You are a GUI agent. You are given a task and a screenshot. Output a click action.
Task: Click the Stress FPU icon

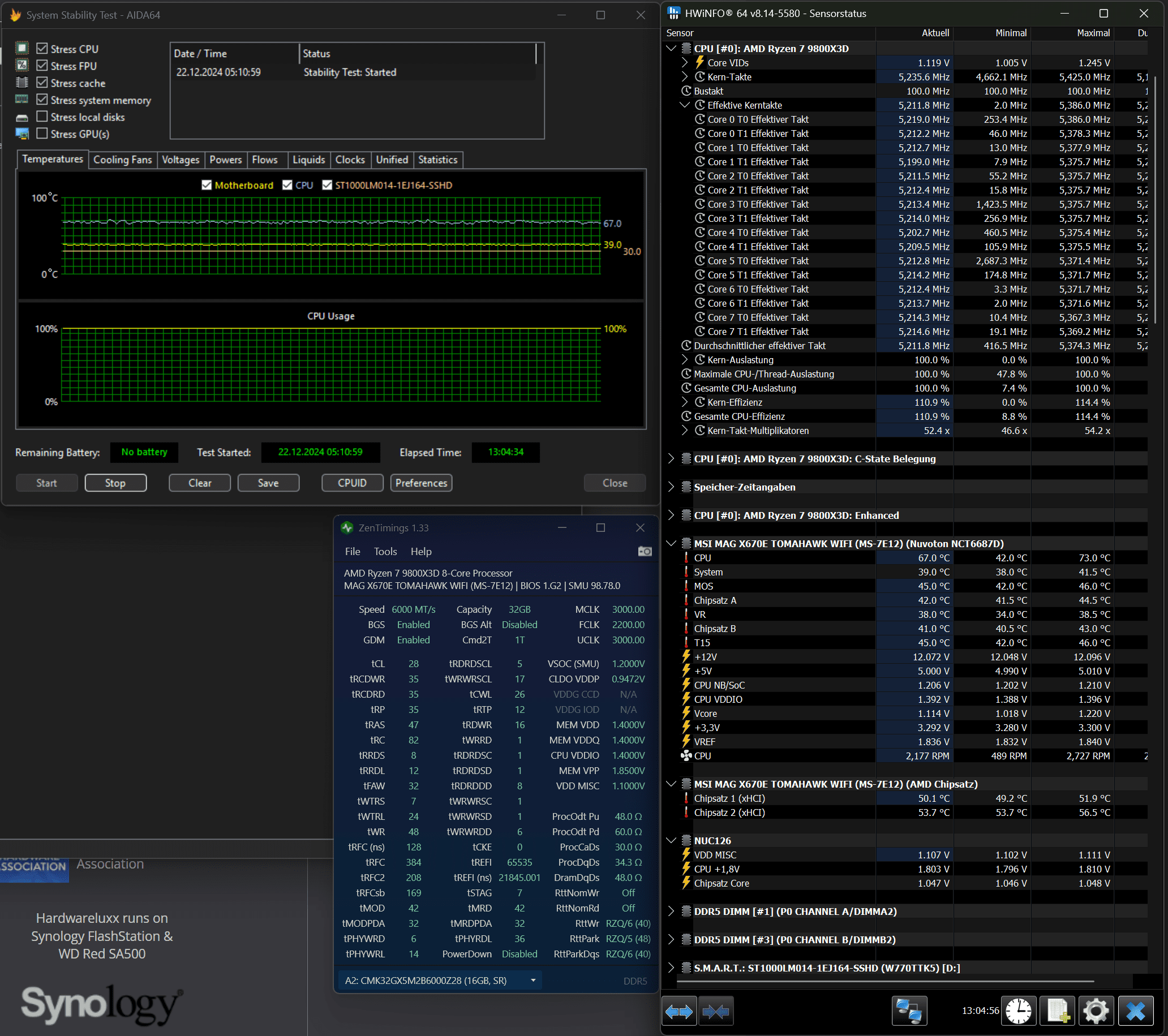pyautogui.click(x=22, y=65)
